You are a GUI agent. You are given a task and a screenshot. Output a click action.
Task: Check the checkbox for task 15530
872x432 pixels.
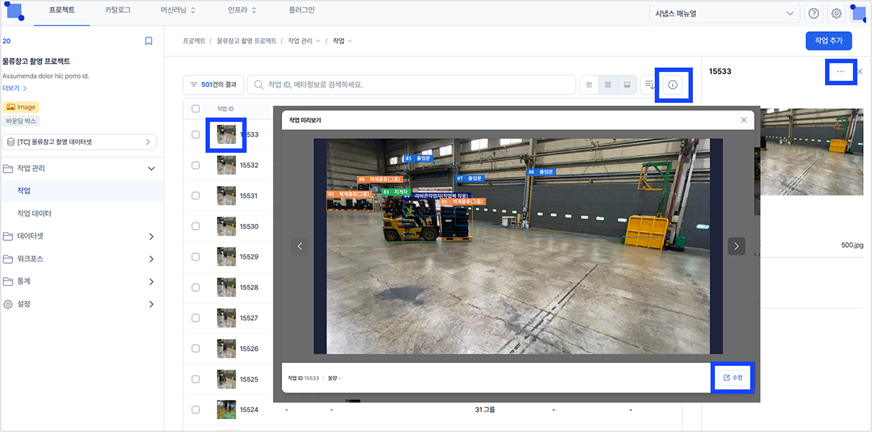coord(196,226)
